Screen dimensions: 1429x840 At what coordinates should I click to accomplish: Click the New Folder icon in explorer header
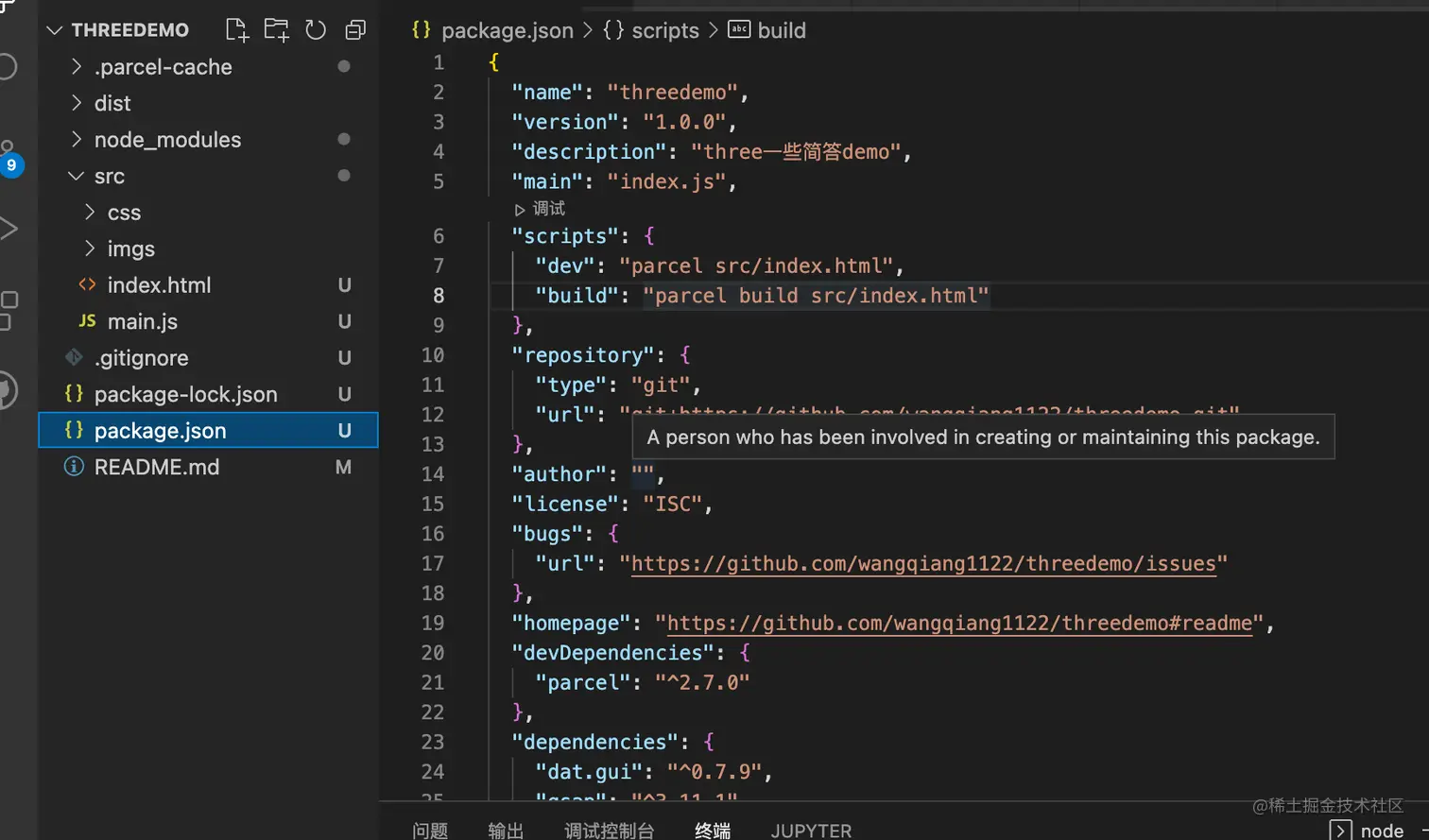point(276,30)
